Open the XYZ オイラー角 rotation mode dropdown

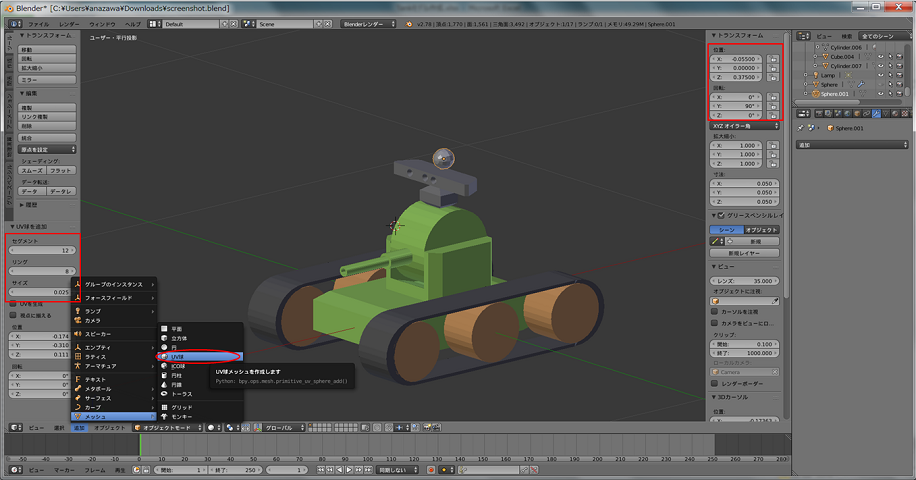tap(745, 126)
